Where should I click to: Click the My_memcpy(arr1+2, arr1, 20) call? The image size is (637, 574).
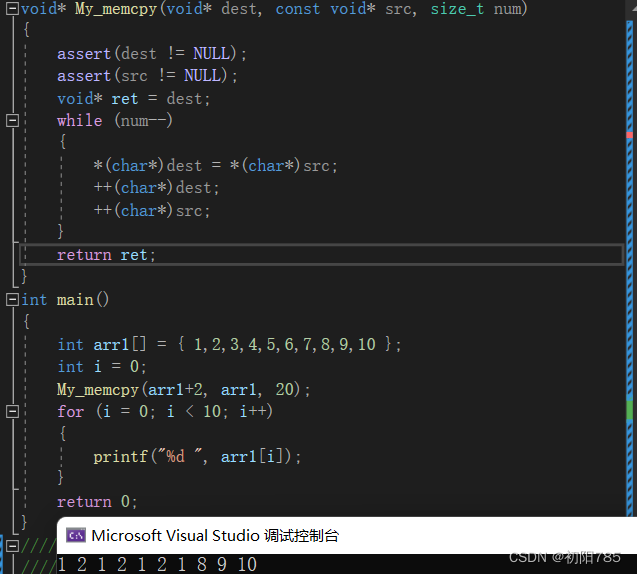184,390
